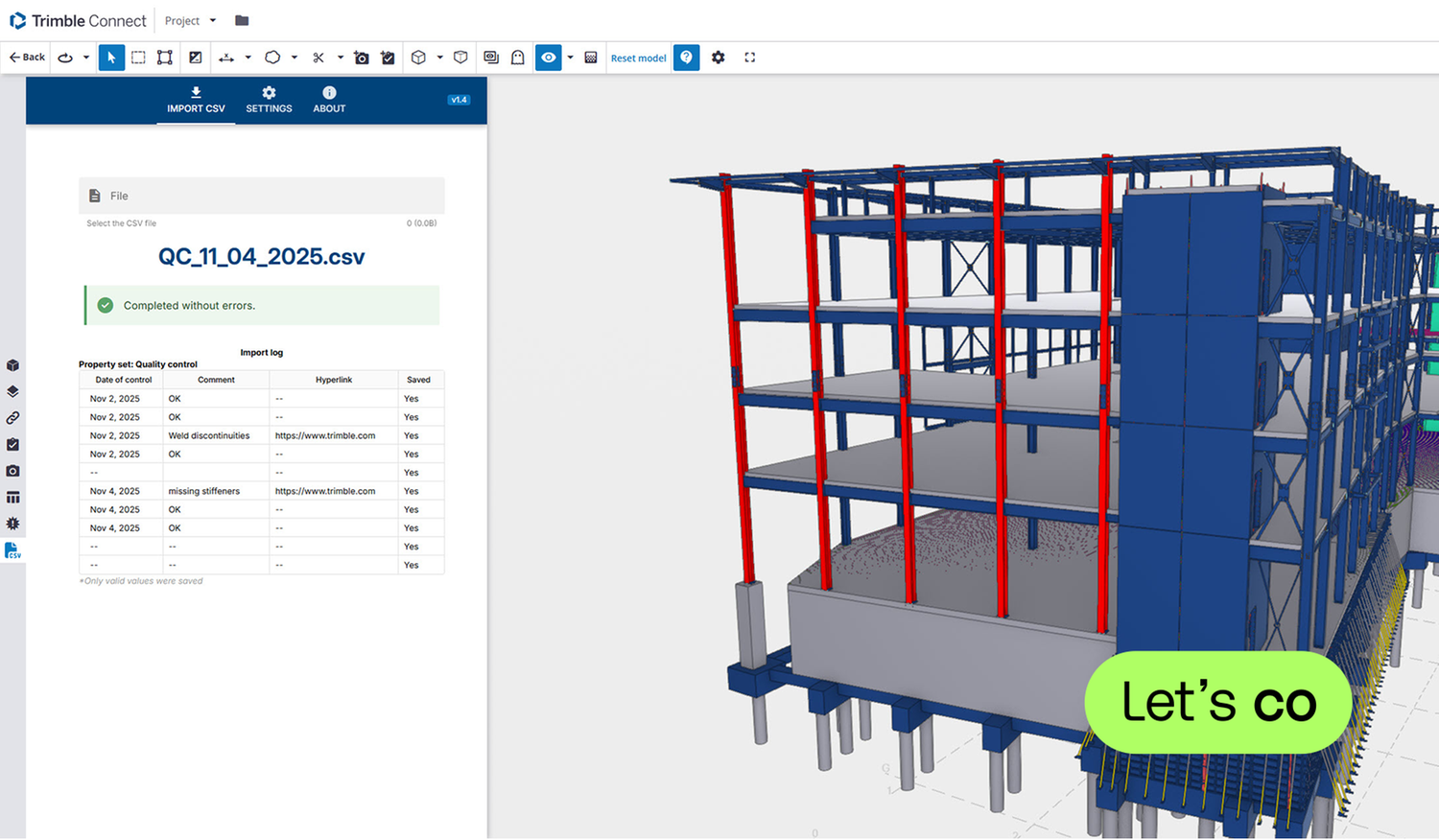This screenshot has height=840, width=1439.
Task: Select the markup shape tool
Action: [272, 58]
